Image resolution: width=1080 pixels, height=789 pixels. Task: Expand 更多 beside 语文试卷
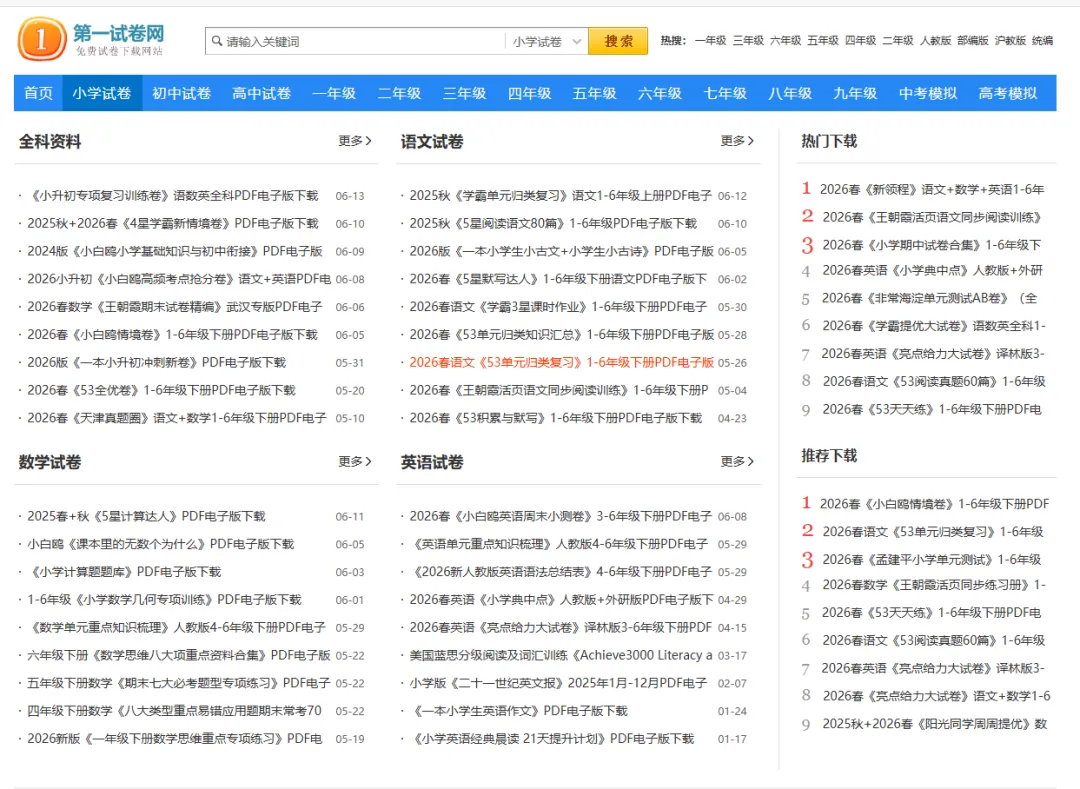coord(737,140)
